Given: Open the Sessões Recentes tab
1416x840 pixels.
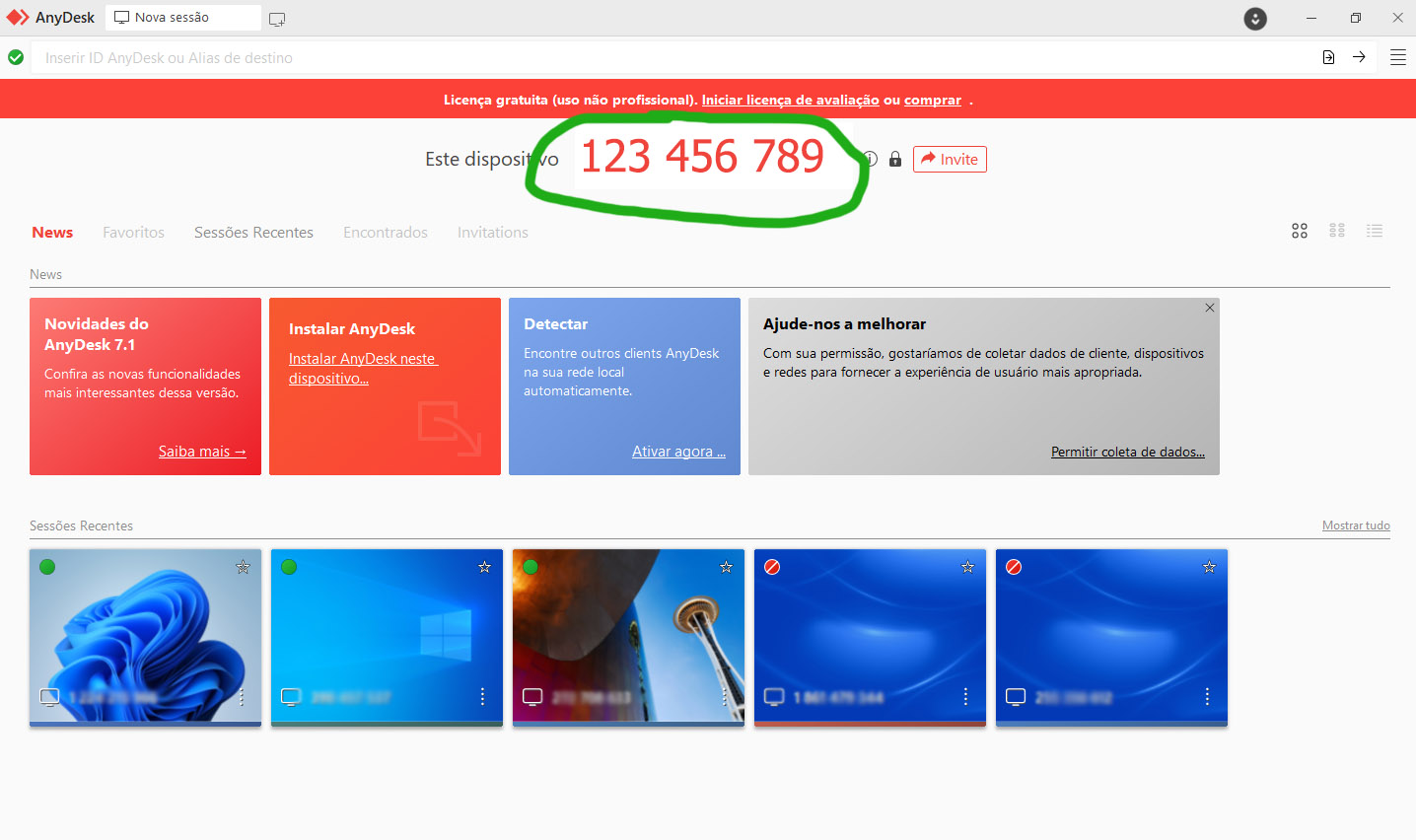Looking at the screenshot, I should [x=253, y=233].
